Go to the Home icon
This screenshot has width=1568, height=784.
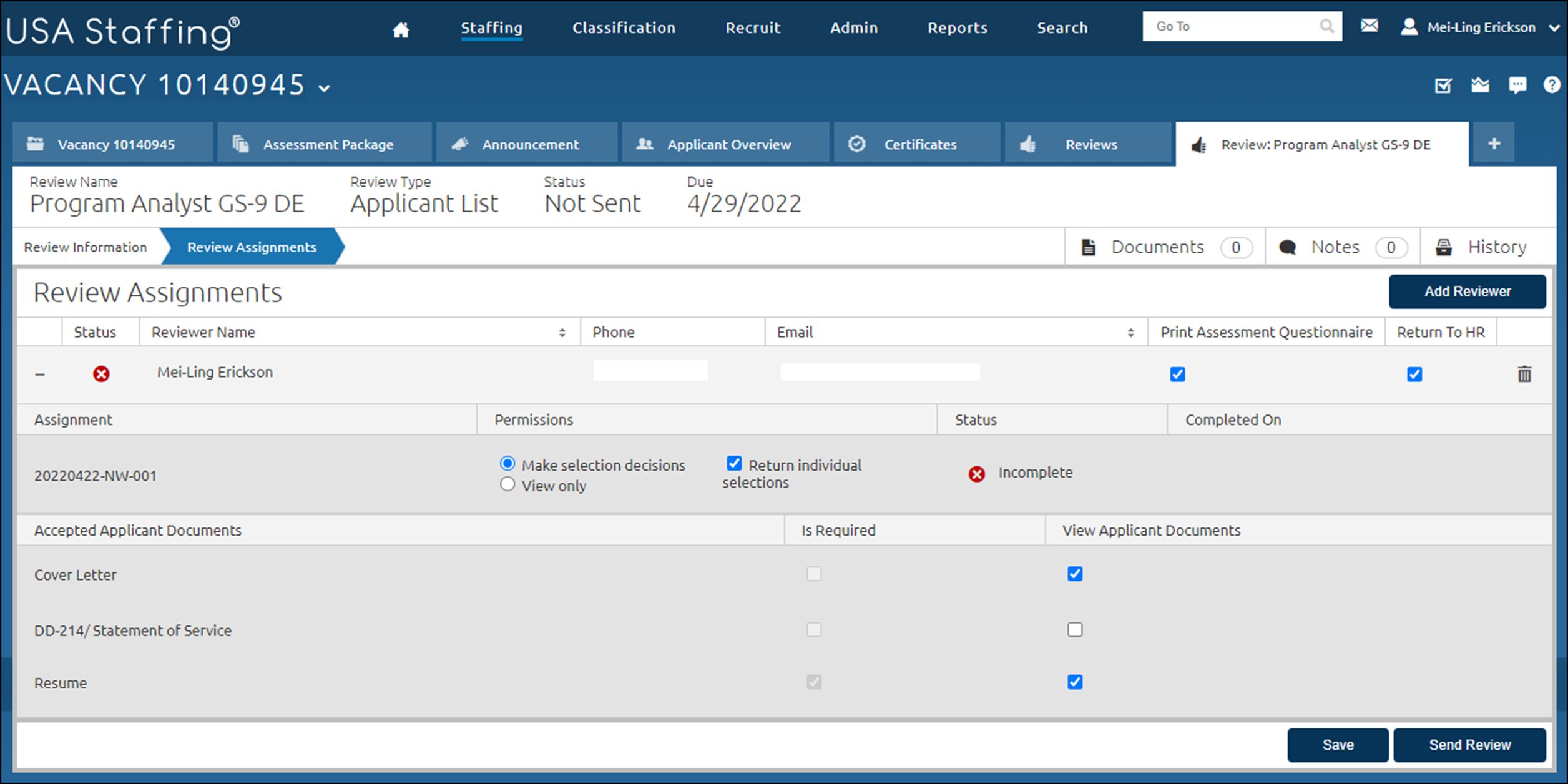click(x=401, y=29)
